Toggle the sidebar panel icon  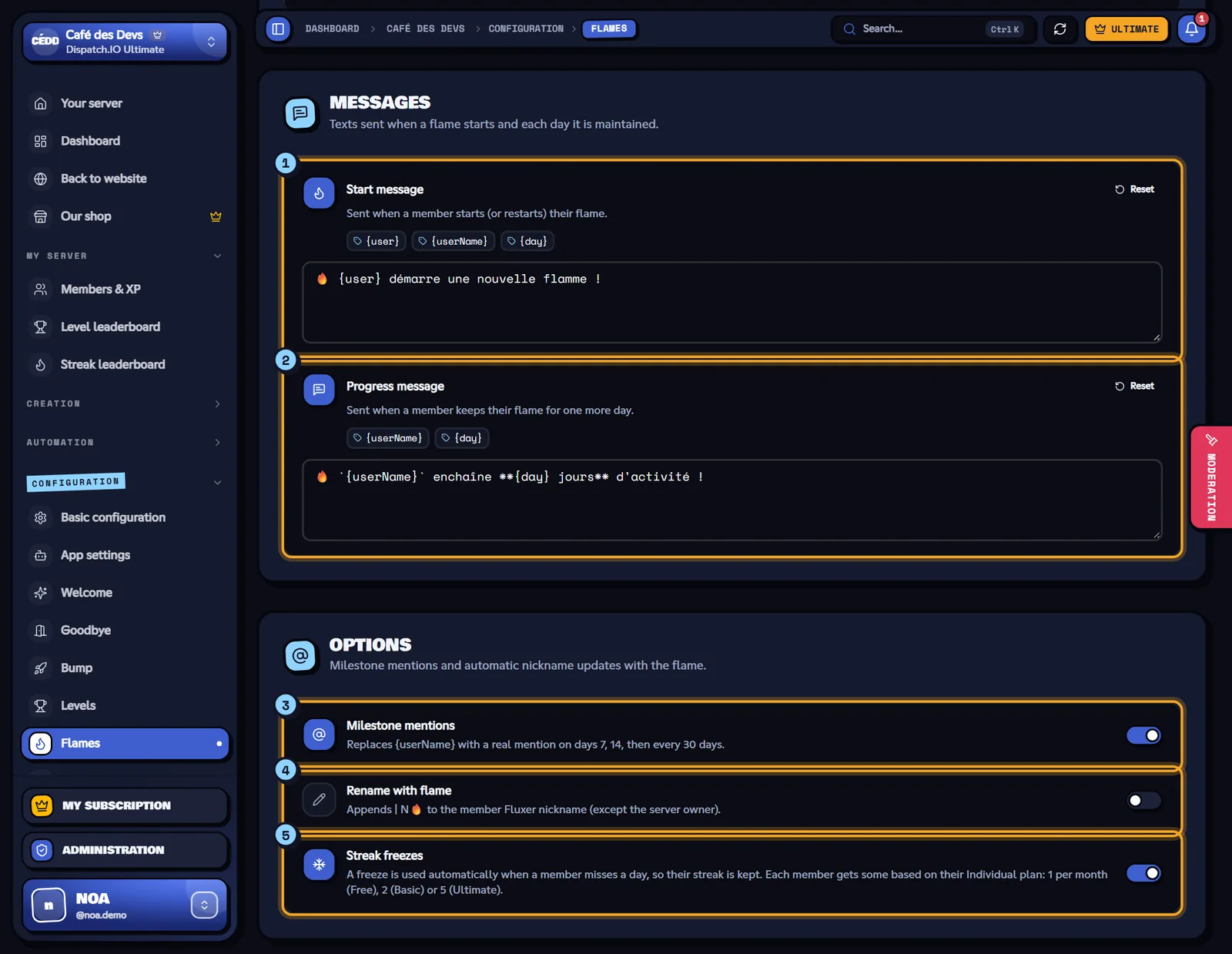(x=278, y=28)
